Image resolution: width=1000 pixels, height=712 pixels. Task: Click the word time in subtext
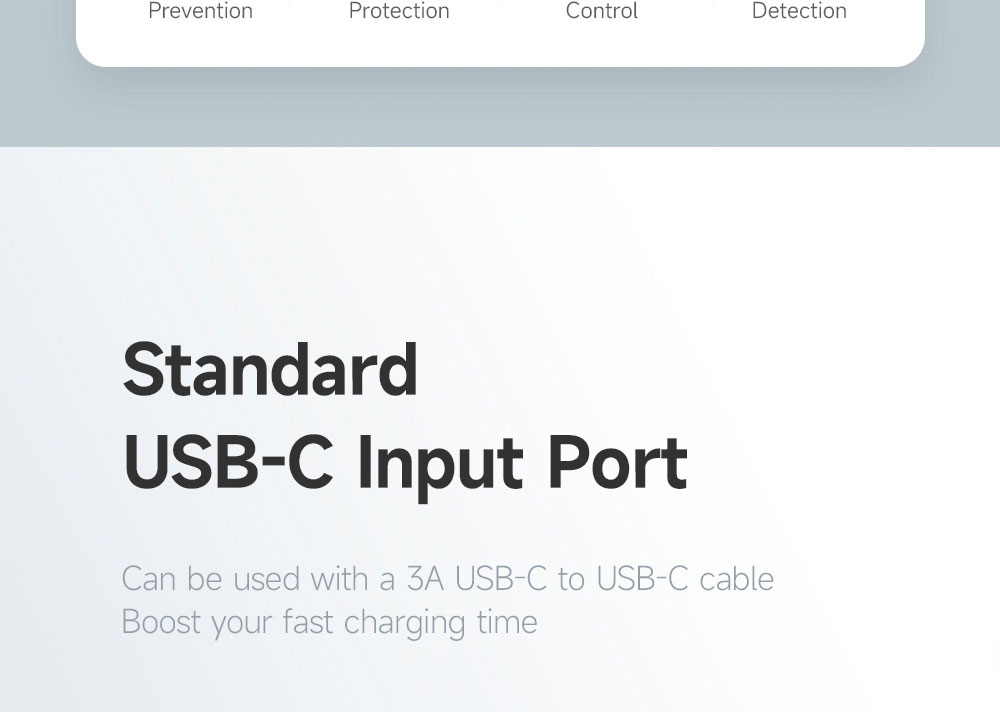tap(507, 622)
